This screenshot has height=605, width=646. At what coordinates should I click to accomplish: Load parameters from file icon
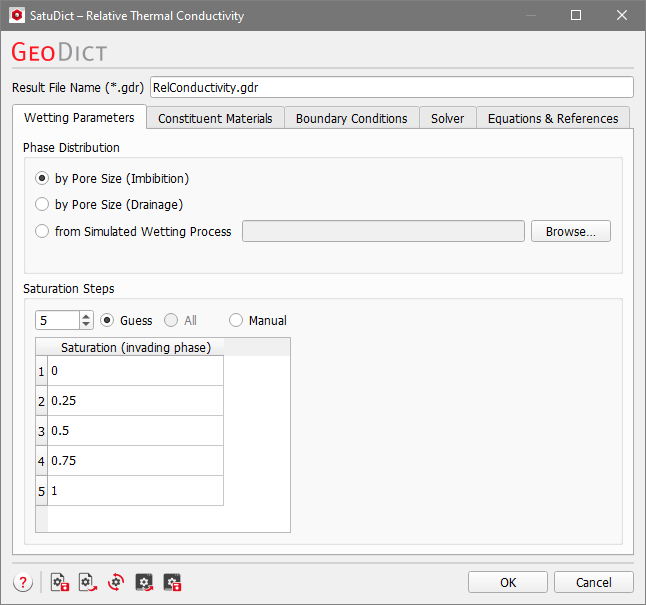pyautogui.click(x=88, y=582)
